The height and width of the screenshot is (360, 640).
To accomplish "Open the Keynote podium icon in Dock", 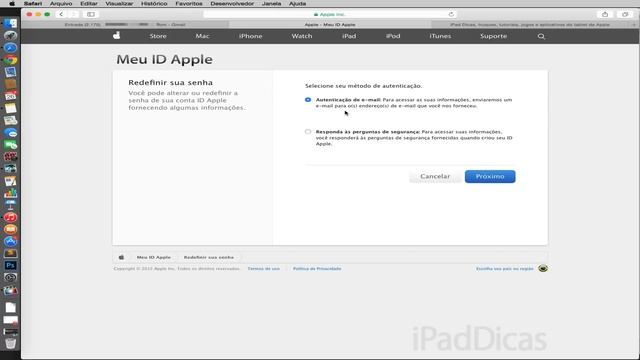I will pos(11,205).
